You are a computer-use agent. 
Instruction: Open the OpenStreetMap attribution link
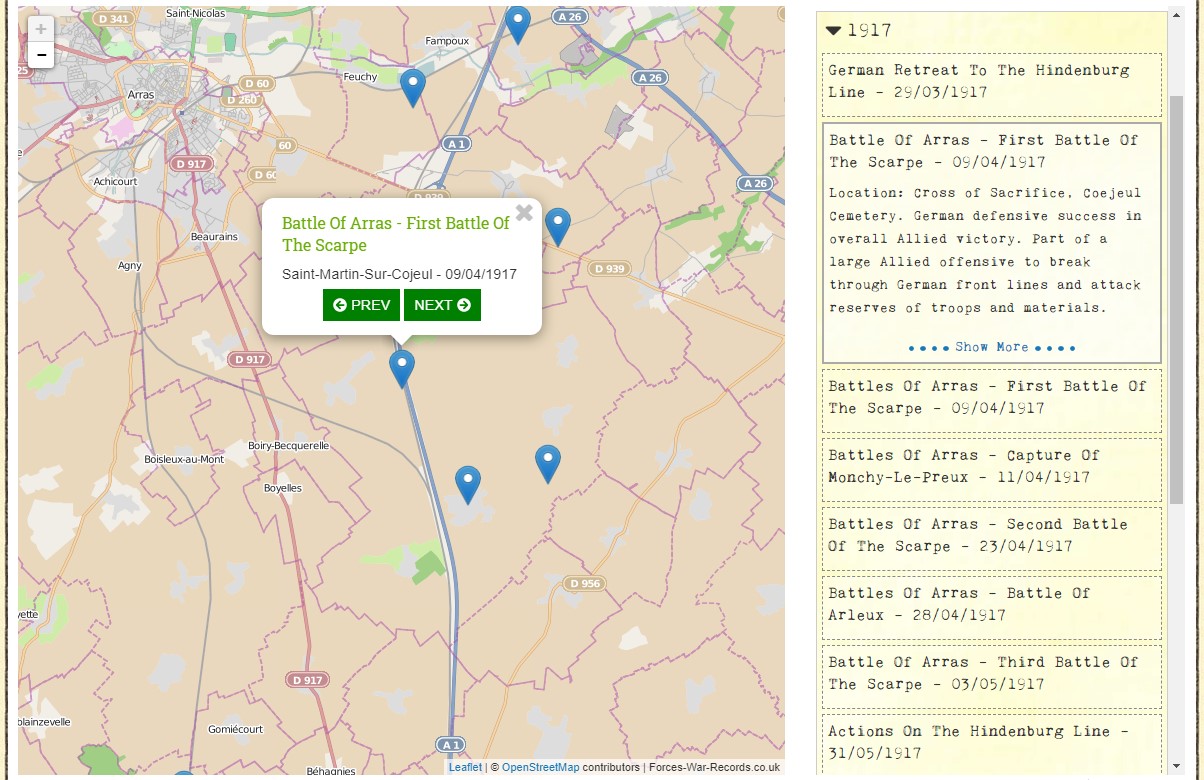click(x=540, y=768)
